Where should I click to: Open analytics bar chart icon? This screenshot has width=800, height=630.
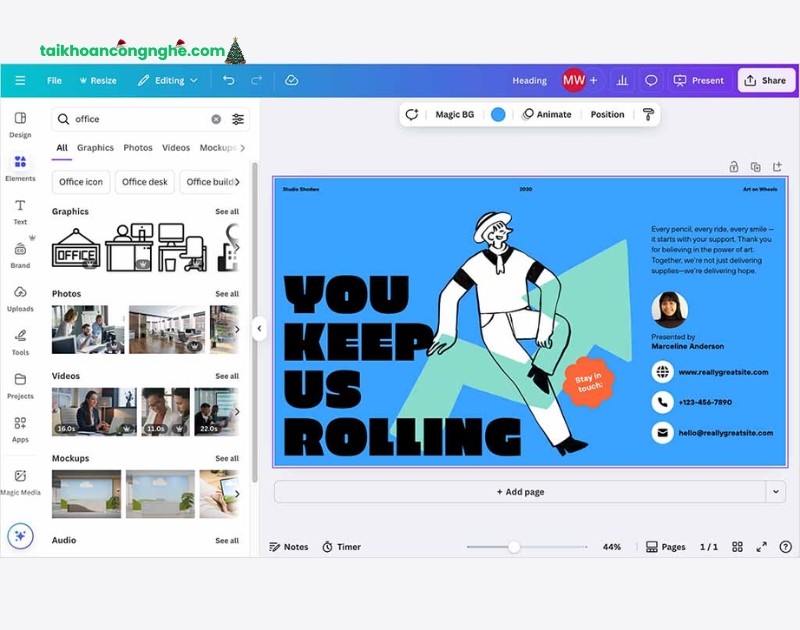coord(622,80)
